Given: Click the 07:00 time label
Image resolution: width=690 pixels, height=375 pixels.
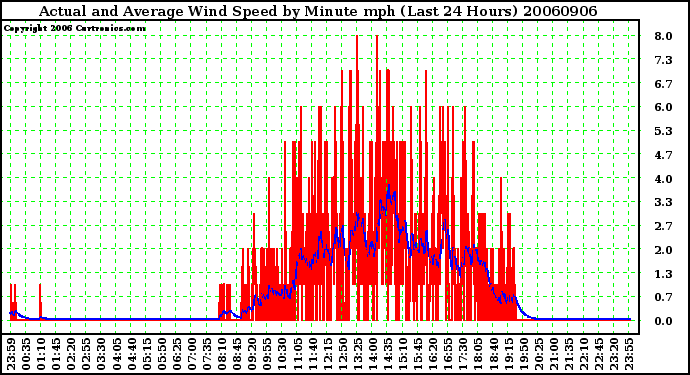Looking at the screenshot, I should [x=191, y=354].
